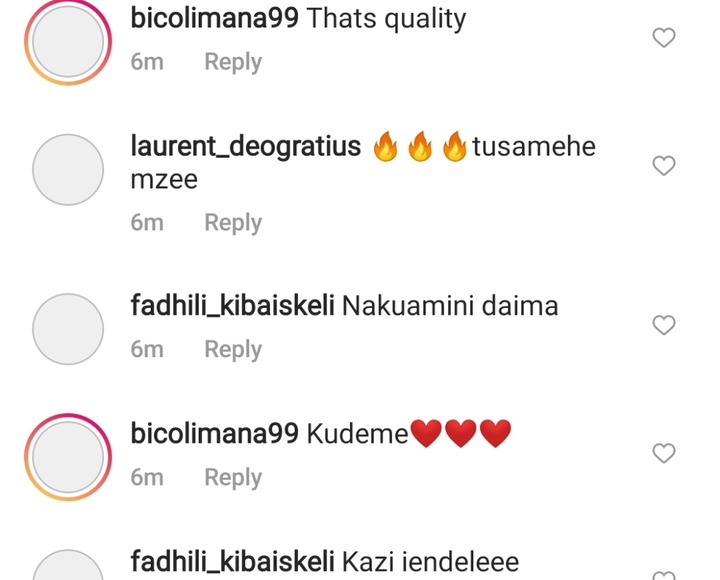Viewport: 720px width, 580px height.
Task: Visit the laurent_deogratius username link
Action: pyautogui.click(x=246, y=147)
